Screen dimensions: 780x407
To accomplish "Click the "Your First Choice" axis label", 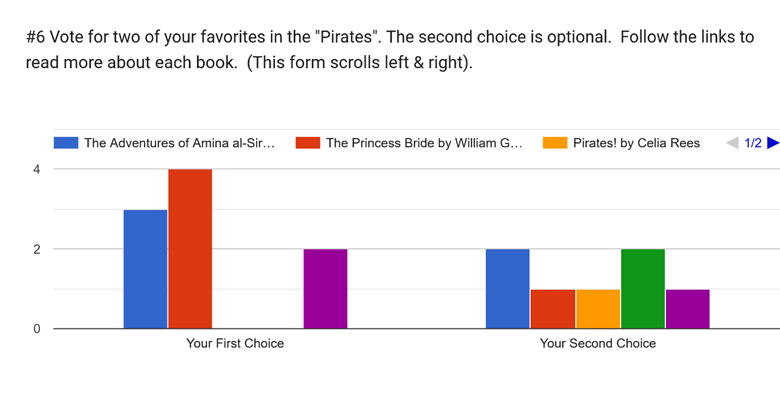I will click(x=235, y=343).
